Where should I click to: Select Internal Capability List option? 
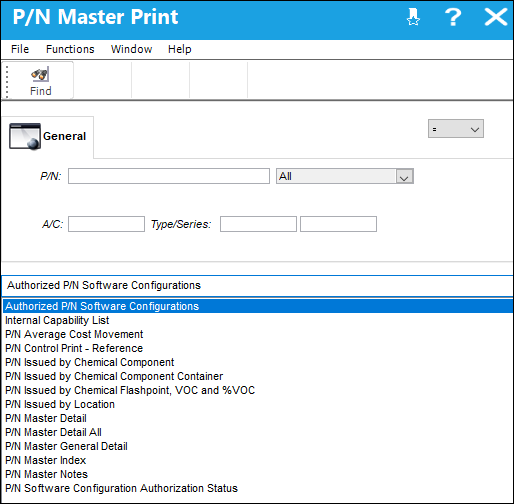(x=258, y=320)
